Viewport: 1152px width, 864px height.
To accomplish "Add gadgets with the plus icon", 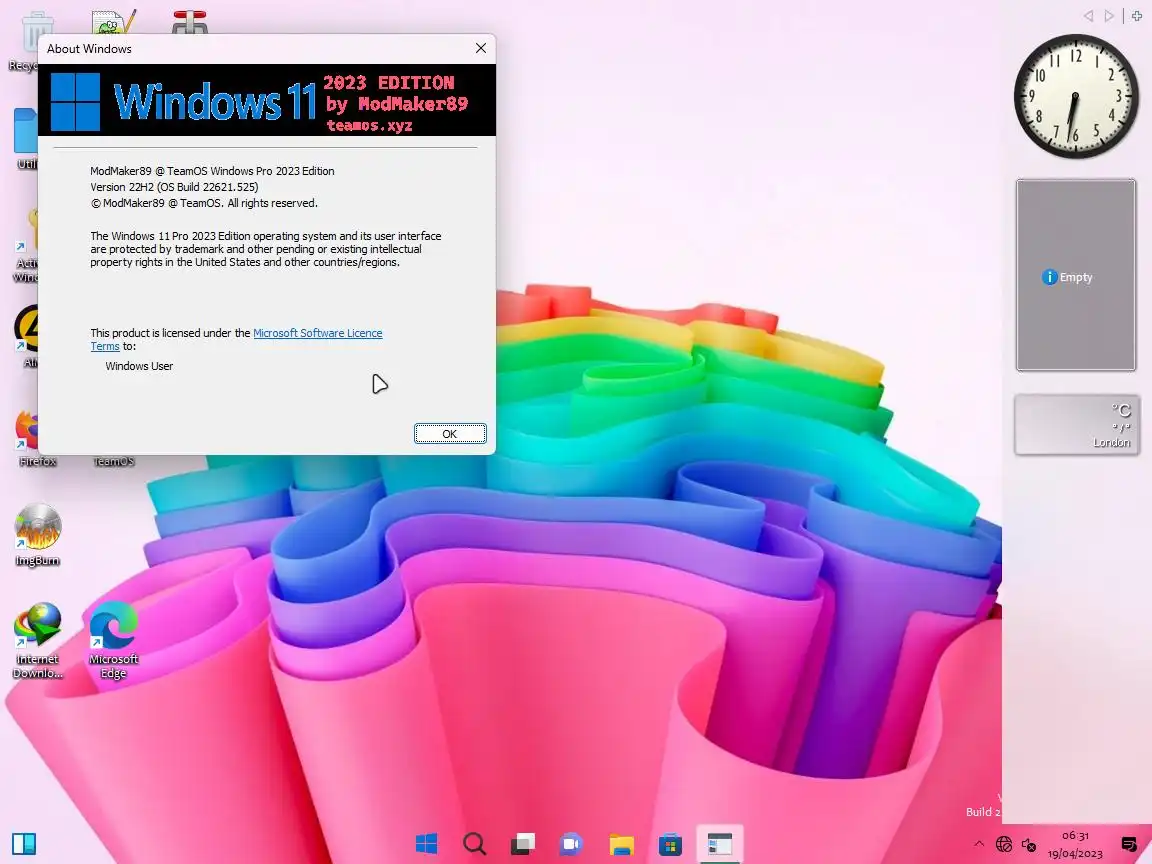I will coord(1137,15).
